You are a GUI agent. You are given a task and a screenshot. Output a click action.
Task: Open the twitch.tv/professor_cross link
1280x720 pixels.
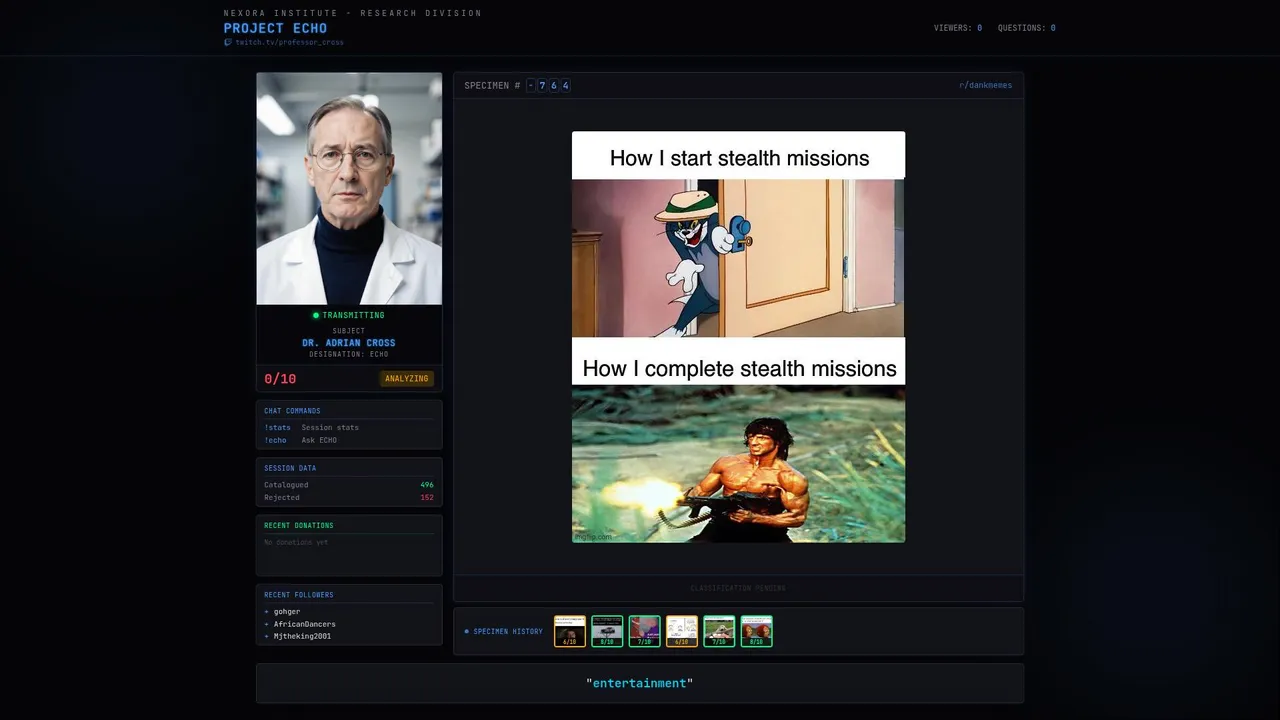[x=289, y=43]
